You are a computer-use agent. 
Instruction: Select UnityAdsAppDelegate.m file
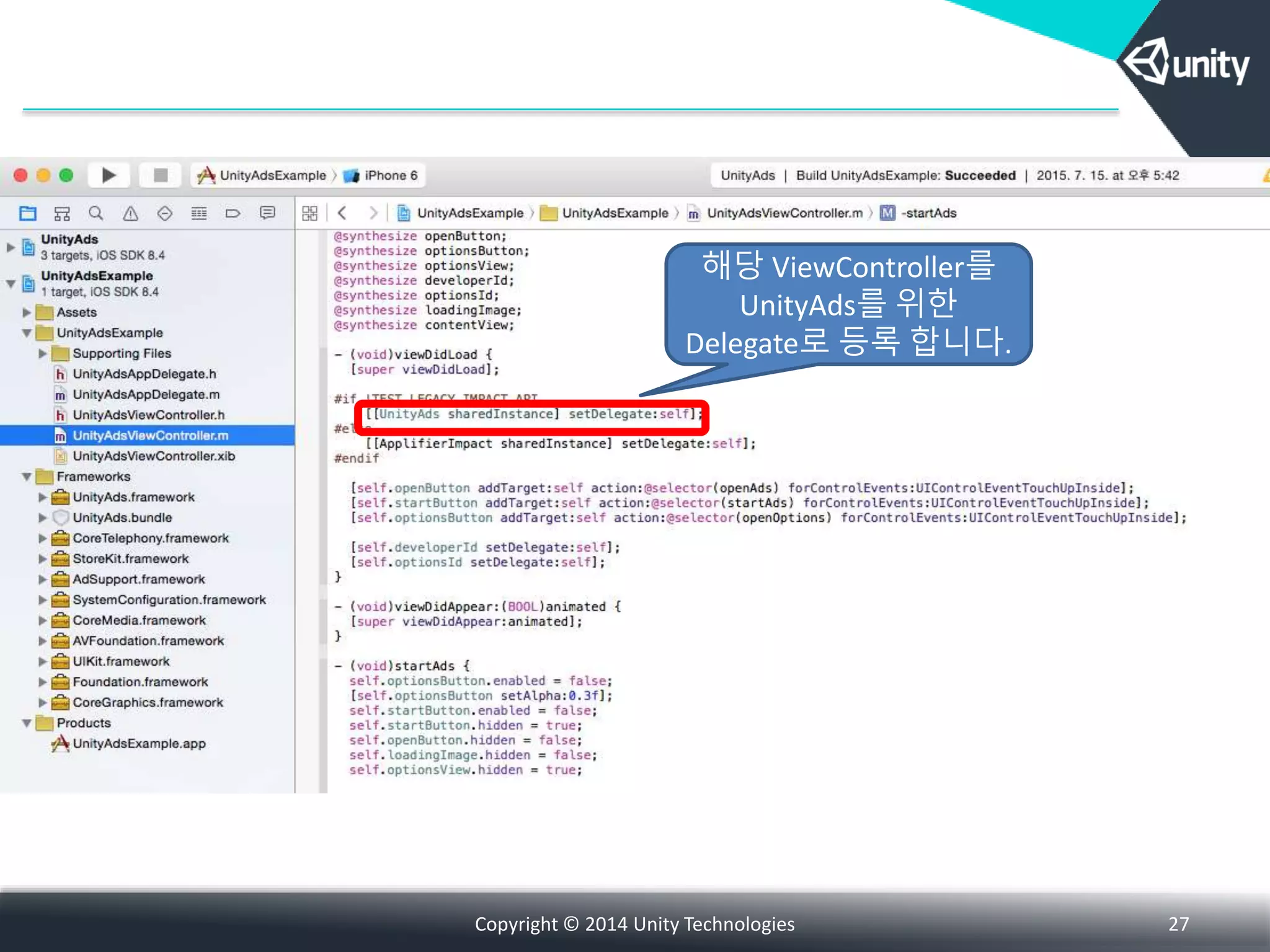[147, 394]
